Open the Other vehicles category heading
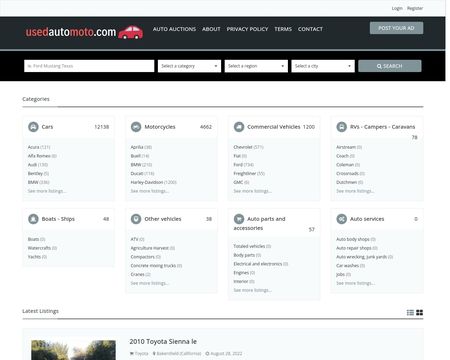Screen dimensions: 450x360 pyautogui.click(x=163, y=219)
